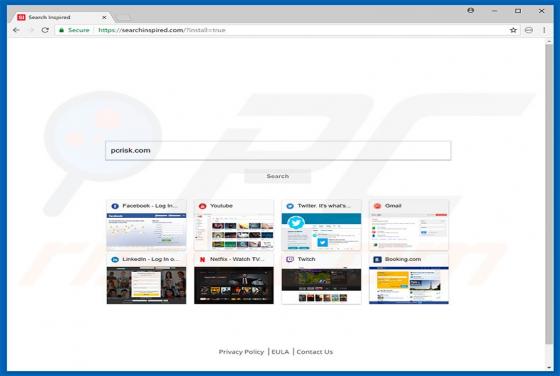Viewport: 560px width, 376px height.
Task: Click the LinkedIn favicon in tile
Action: click(115, 260)
